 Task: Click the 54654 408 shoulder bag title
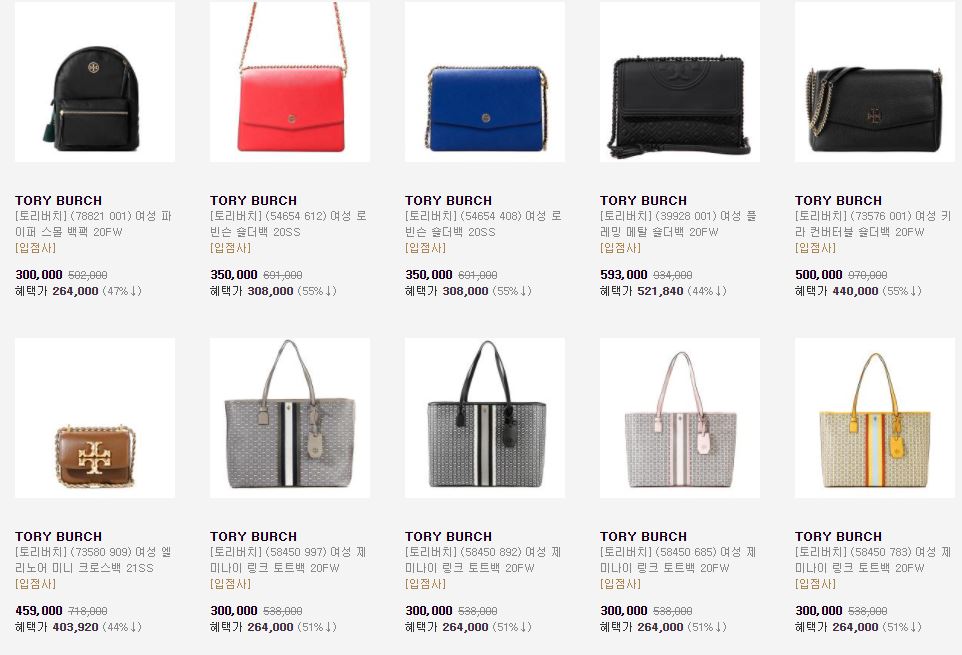click(x=483, y=224)
